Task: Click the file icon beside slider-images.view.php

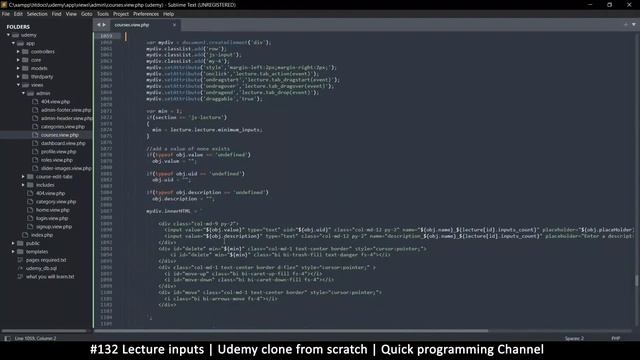Action: pyautogui.click(x=35, y=168)
